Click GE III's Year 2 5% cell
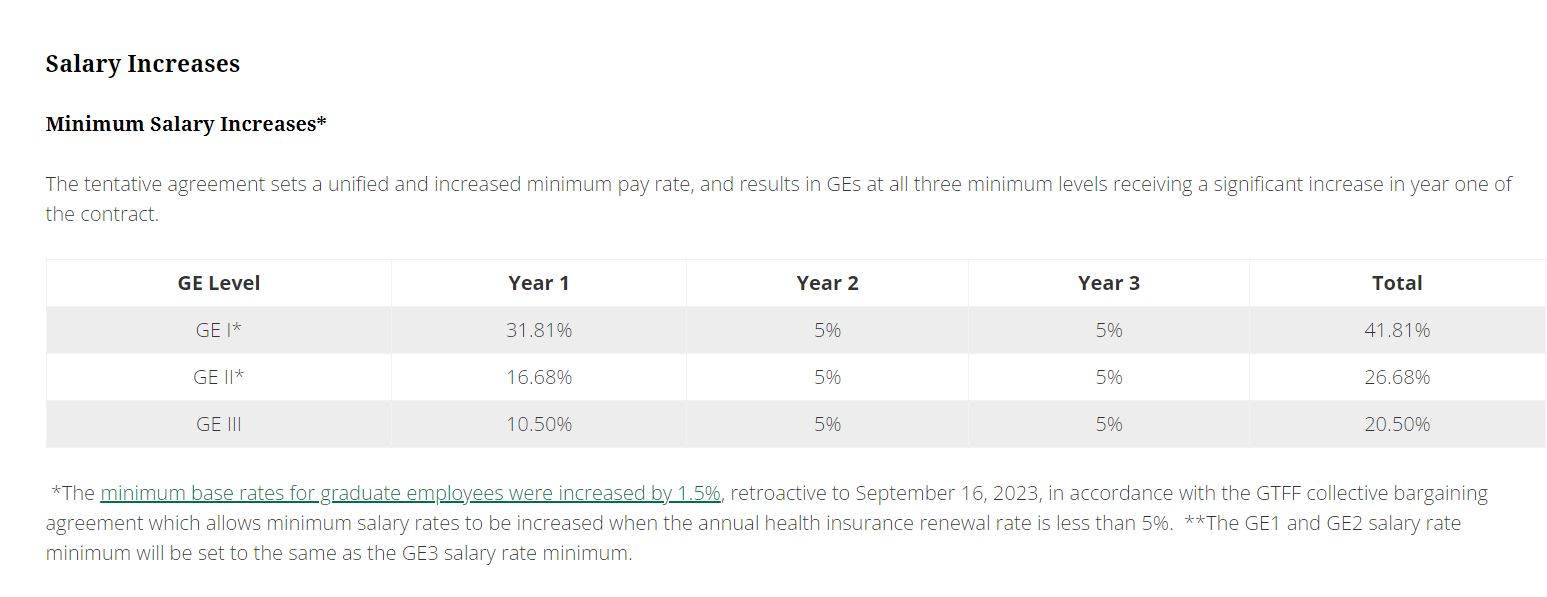Screen dimensions: 1547x597 (x=827, y=424)
